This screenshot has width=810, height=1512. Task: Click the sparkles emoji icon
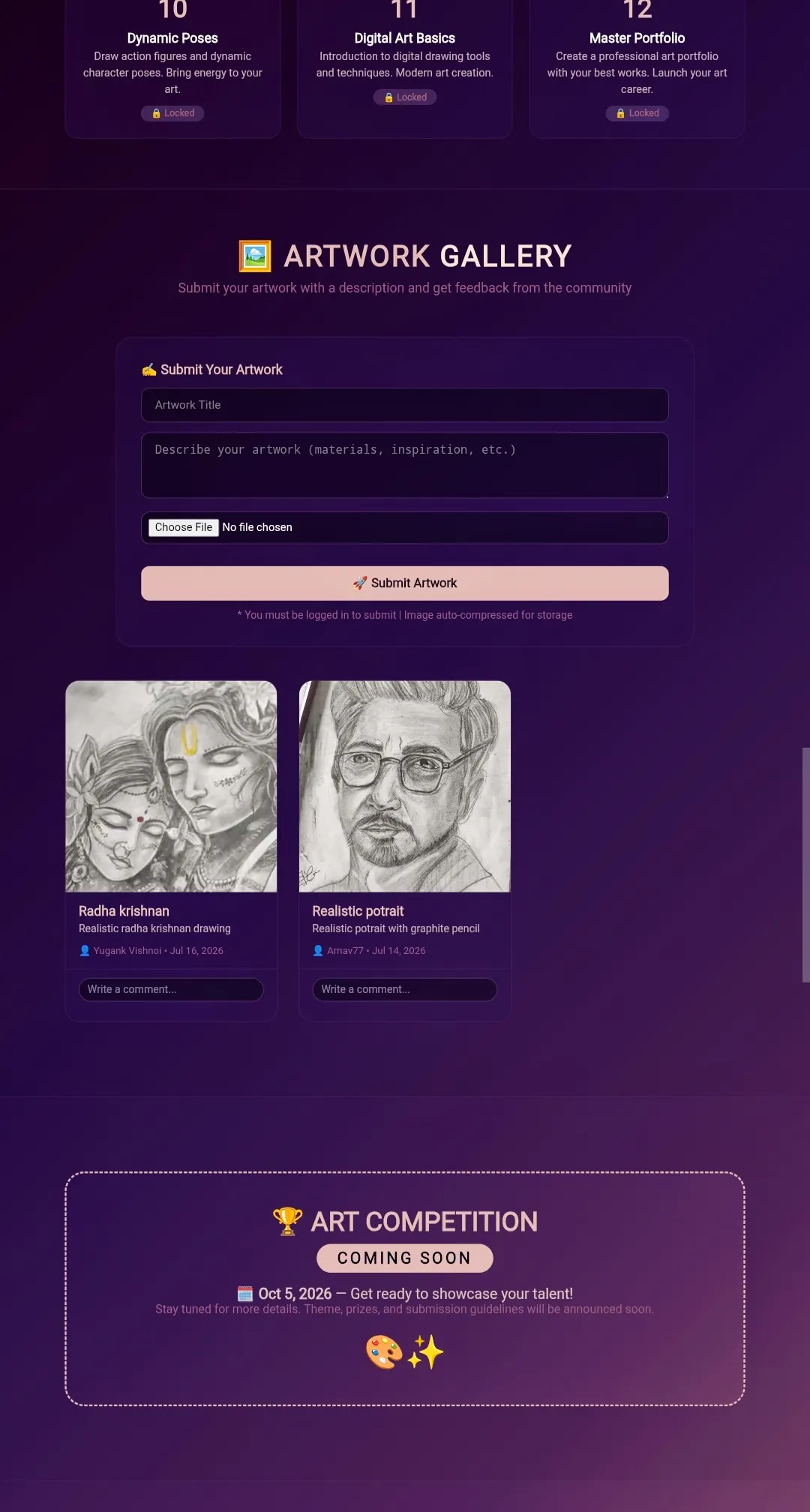pos(425,1352)
